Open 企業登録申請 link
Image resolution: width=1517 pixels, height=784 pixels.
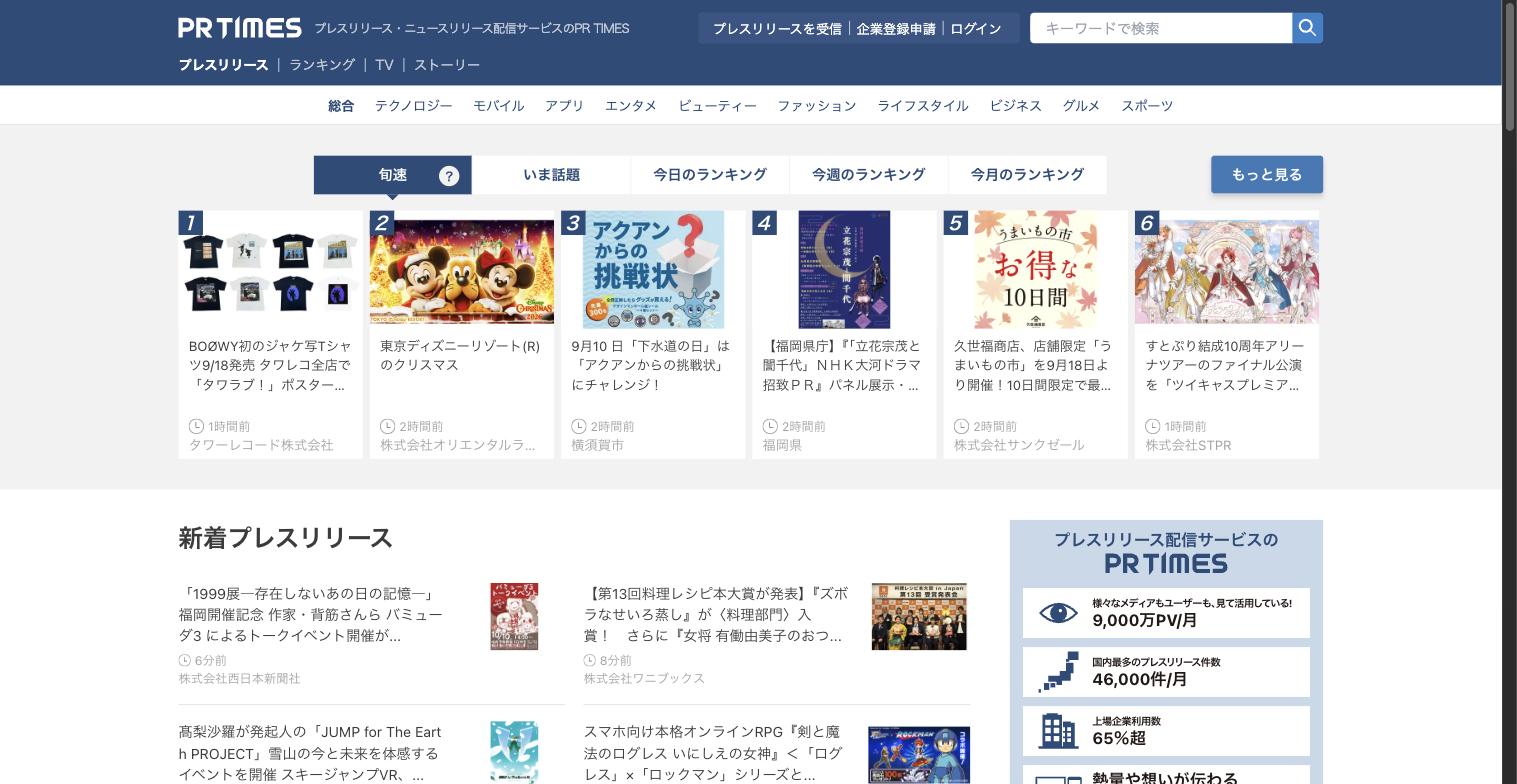click(x=896, y=29)
